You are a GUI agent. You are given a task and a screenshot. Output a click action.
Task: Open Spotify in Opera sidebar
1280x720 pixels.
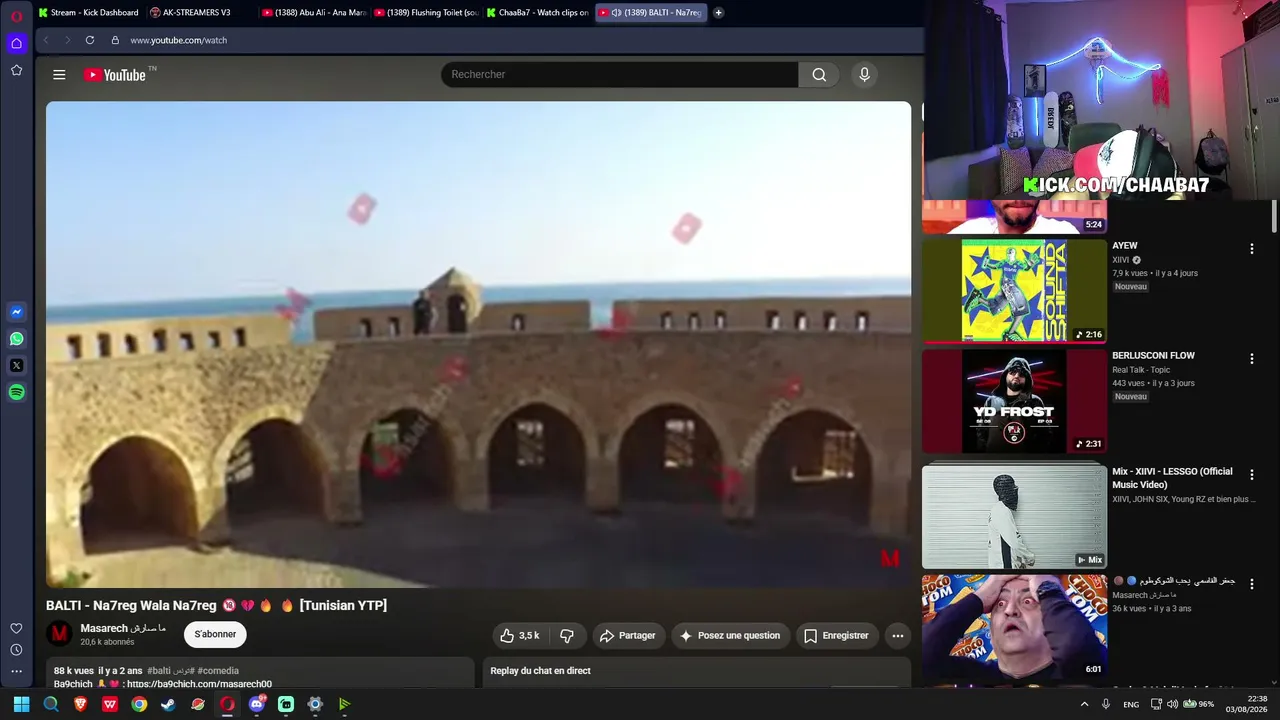click(x=16, y=393)
